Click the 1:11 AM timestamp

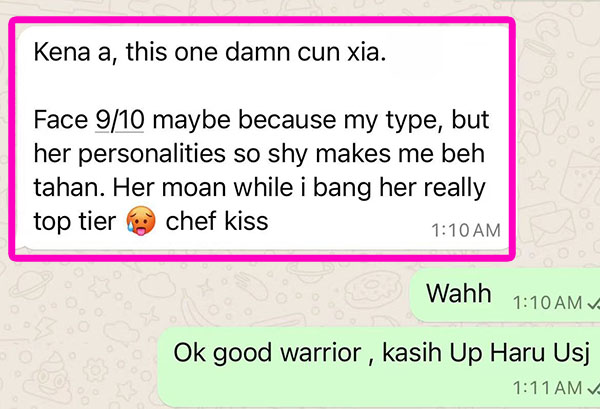coord(547,388)
